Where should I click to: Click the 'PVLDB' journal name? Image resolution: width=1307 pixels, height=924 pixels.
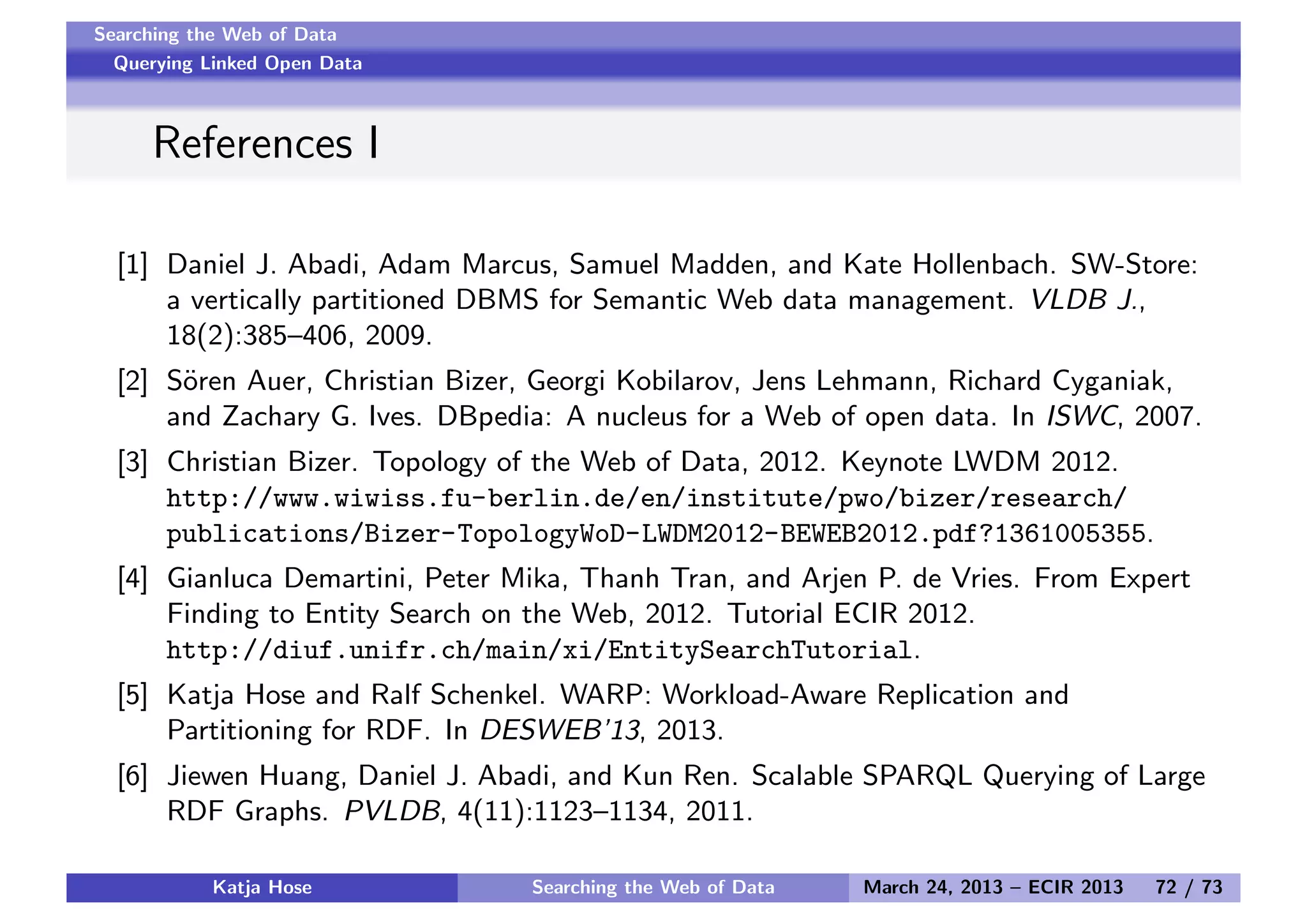pos(392,812)
